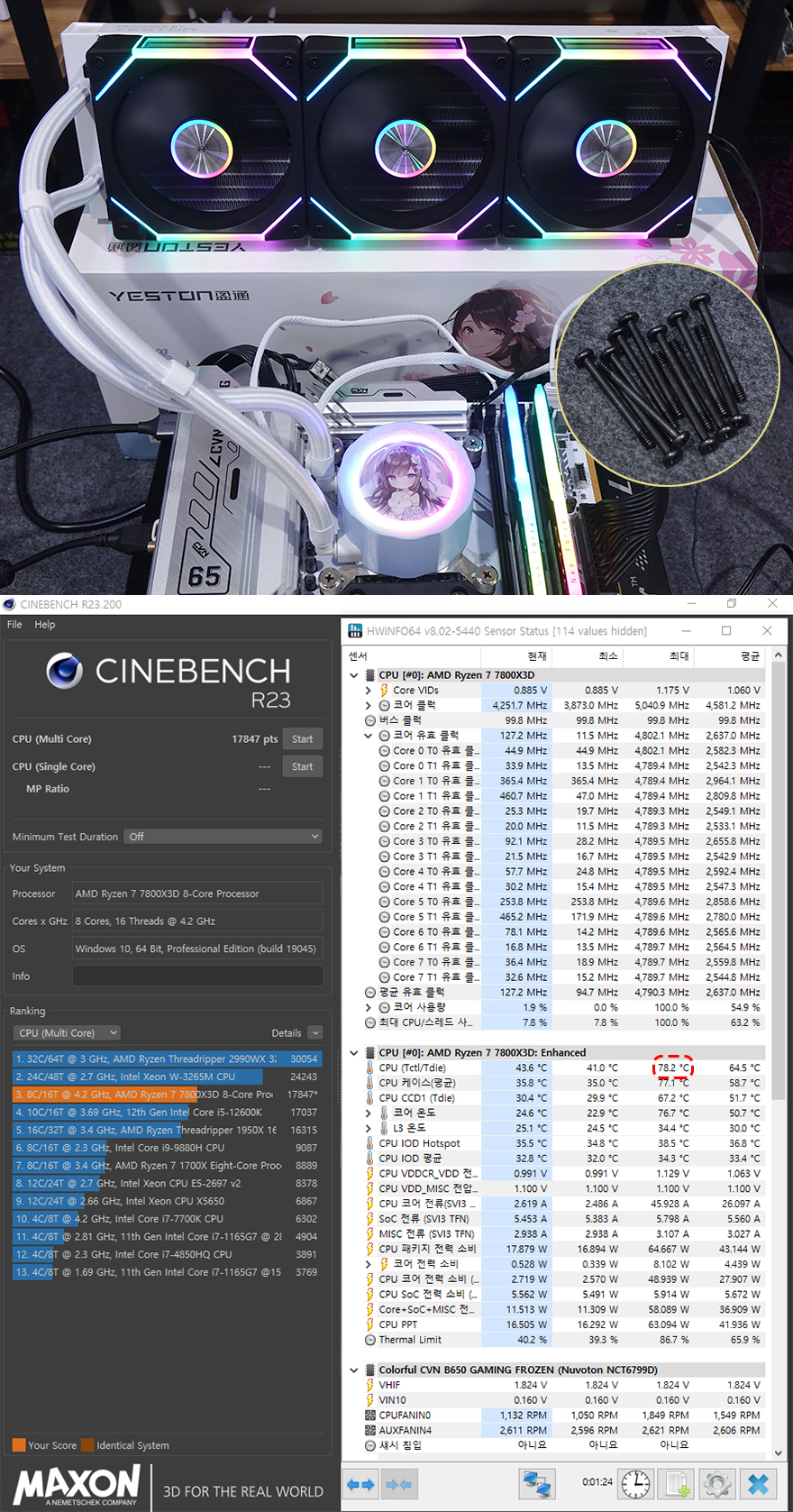Image resolution: width=793 pixels, height=1512 pixels.
Task: Close sensors with blue X icon
Action: click(x=759, y=1484)
